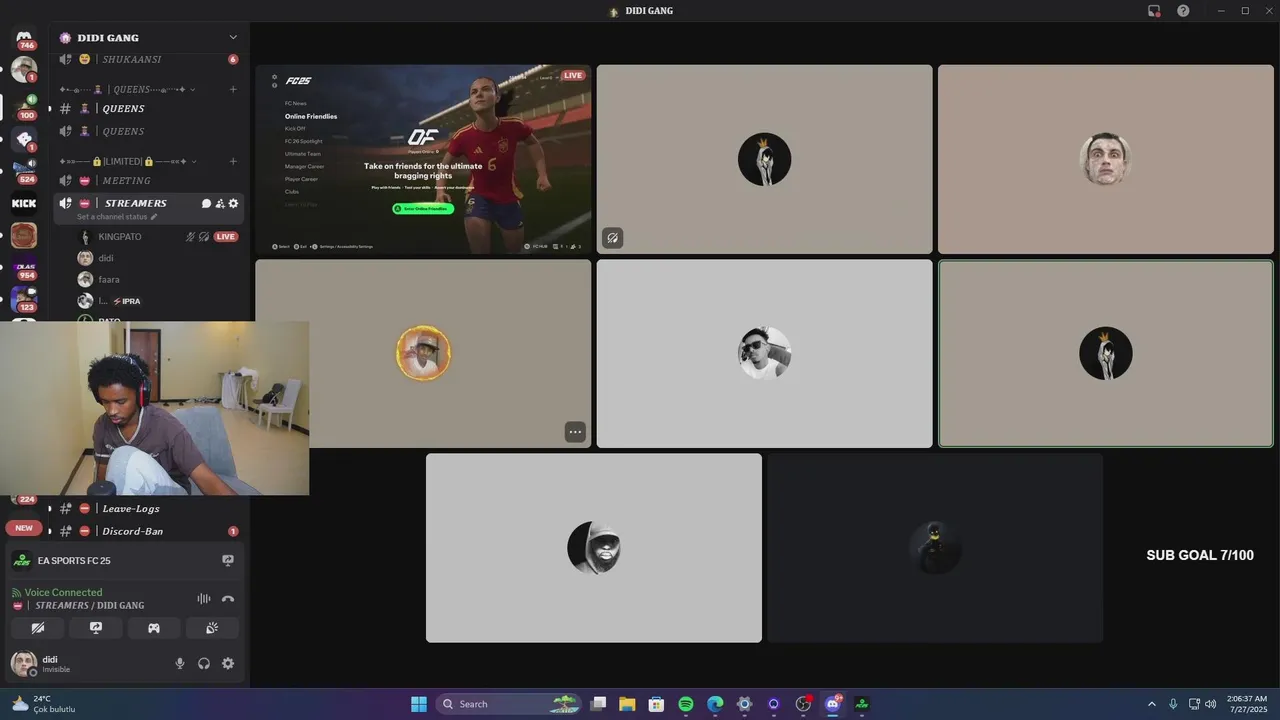Toggle deafen headphones icon
Screen dimensions: 1280x720
coord(204,663)
